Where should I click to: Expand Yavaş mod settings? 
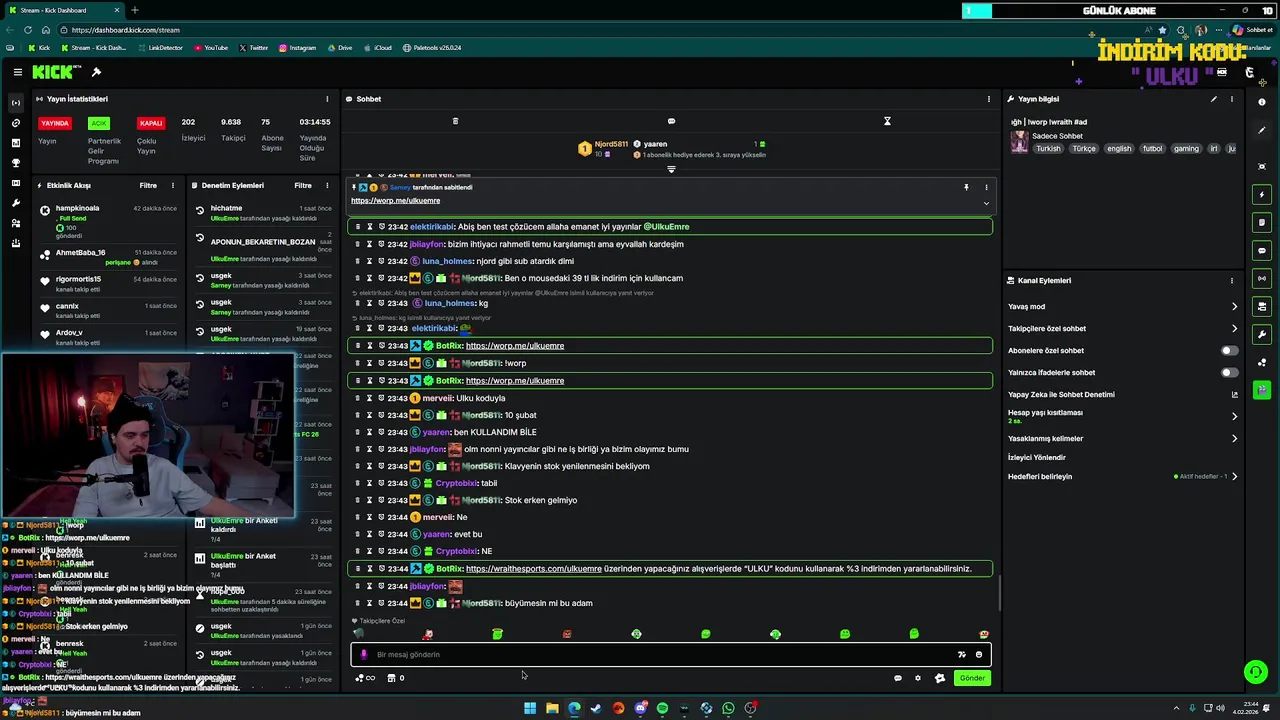pyautogui.click(x=1234, y=307)
